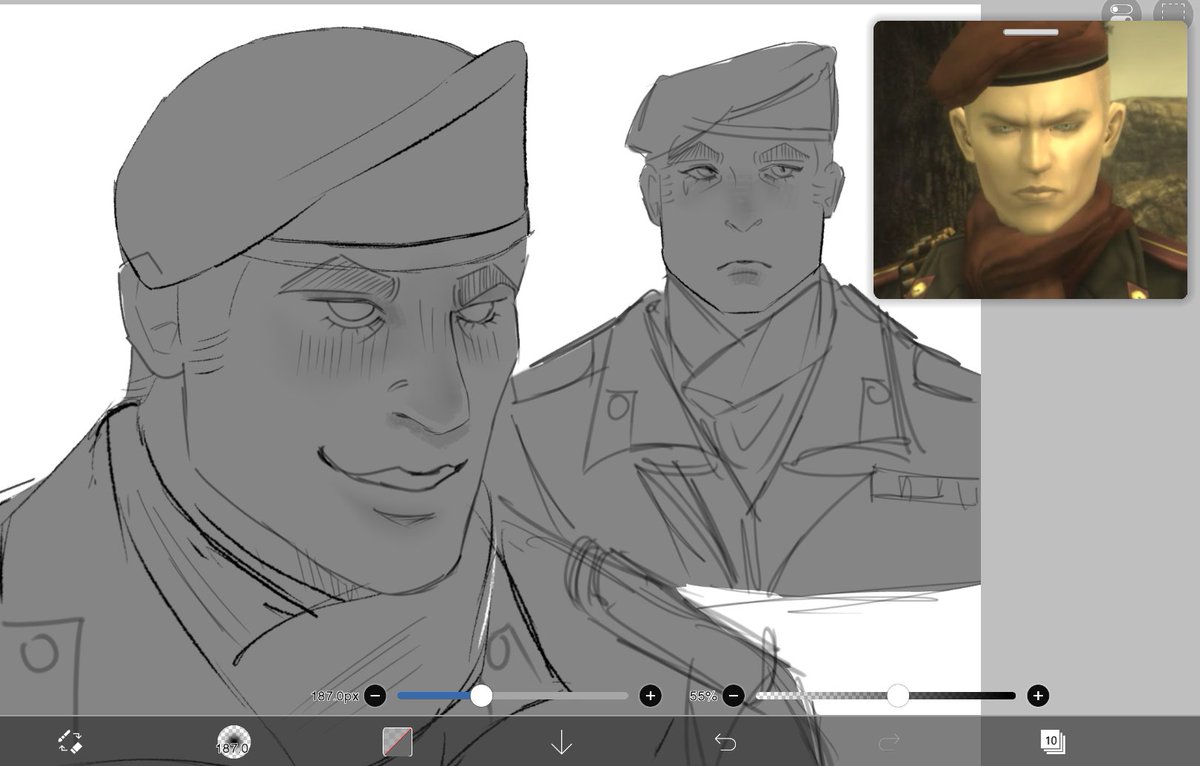
Task: Decrease opacity with the minus button
Action: [x=733, y=695]
